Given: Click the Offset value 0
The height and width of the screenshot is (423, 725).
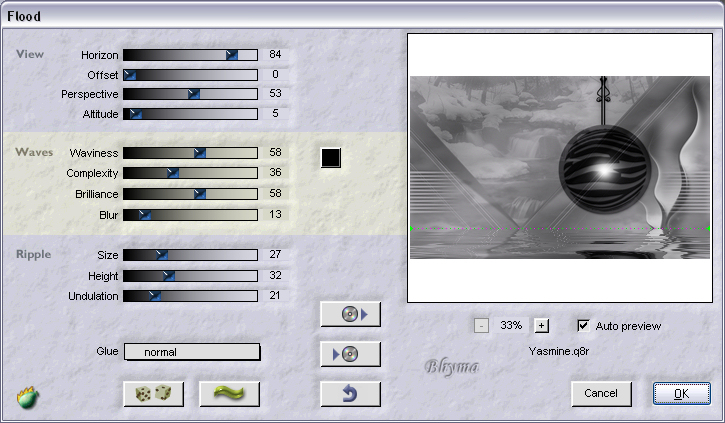Looking at the screenshot, I should click(275, 74).
